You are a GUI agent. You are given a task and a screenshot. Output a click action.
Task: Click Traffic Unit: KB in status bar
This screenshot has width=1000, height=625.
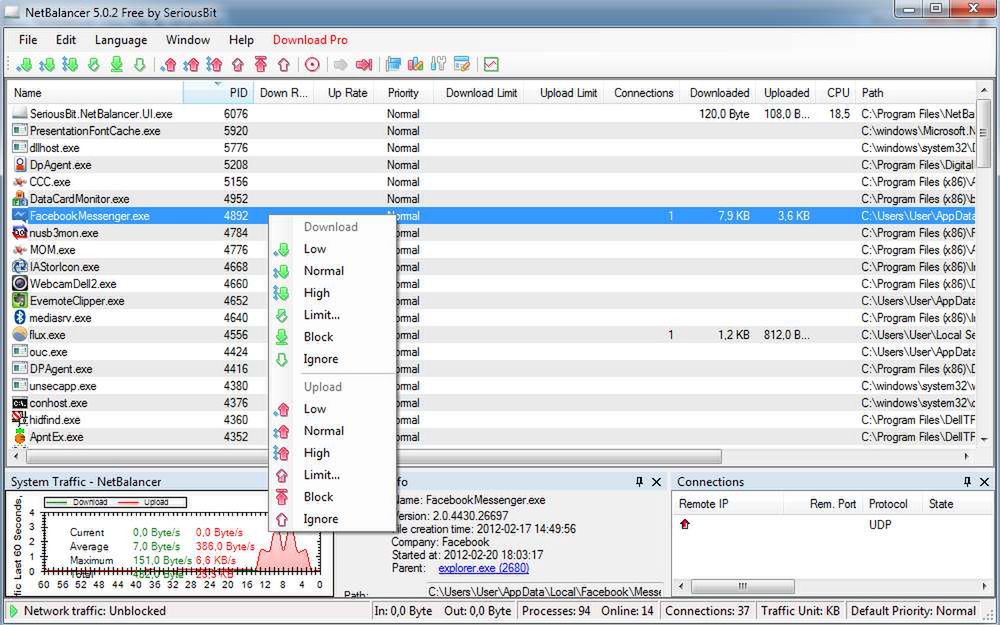coord(800,611)
